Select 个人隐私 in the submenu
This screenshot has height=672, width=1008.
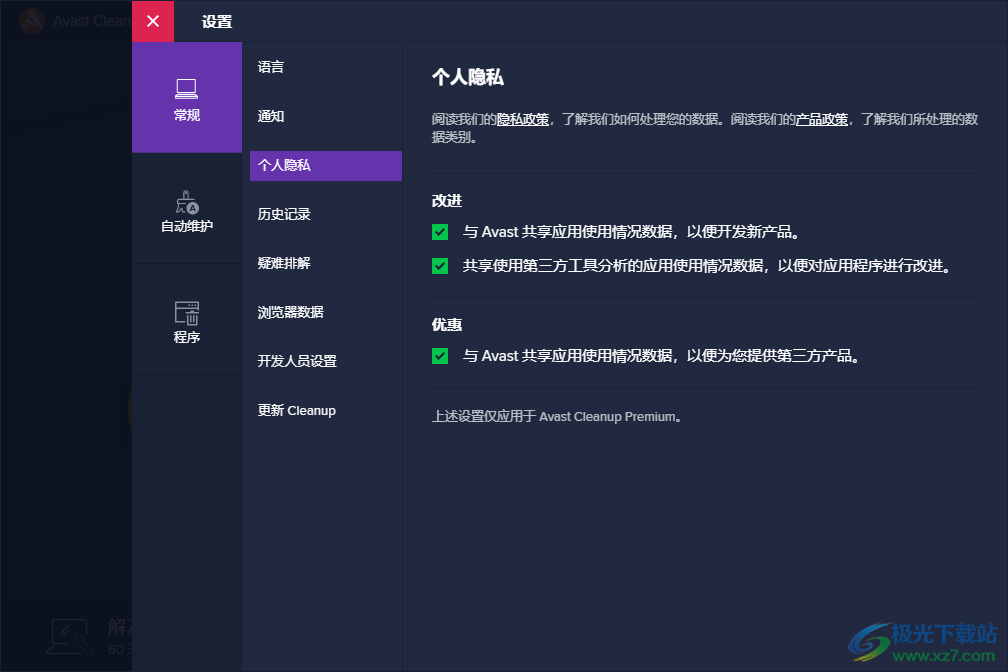pos(326,165)
